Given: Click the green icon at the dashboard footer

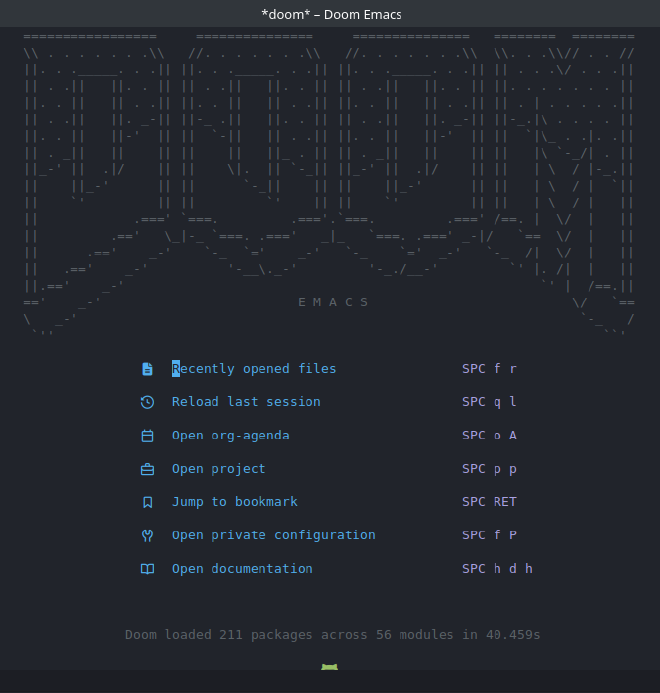Looking at the screenshot, I should pyautogui.click(x=330, y=667).
